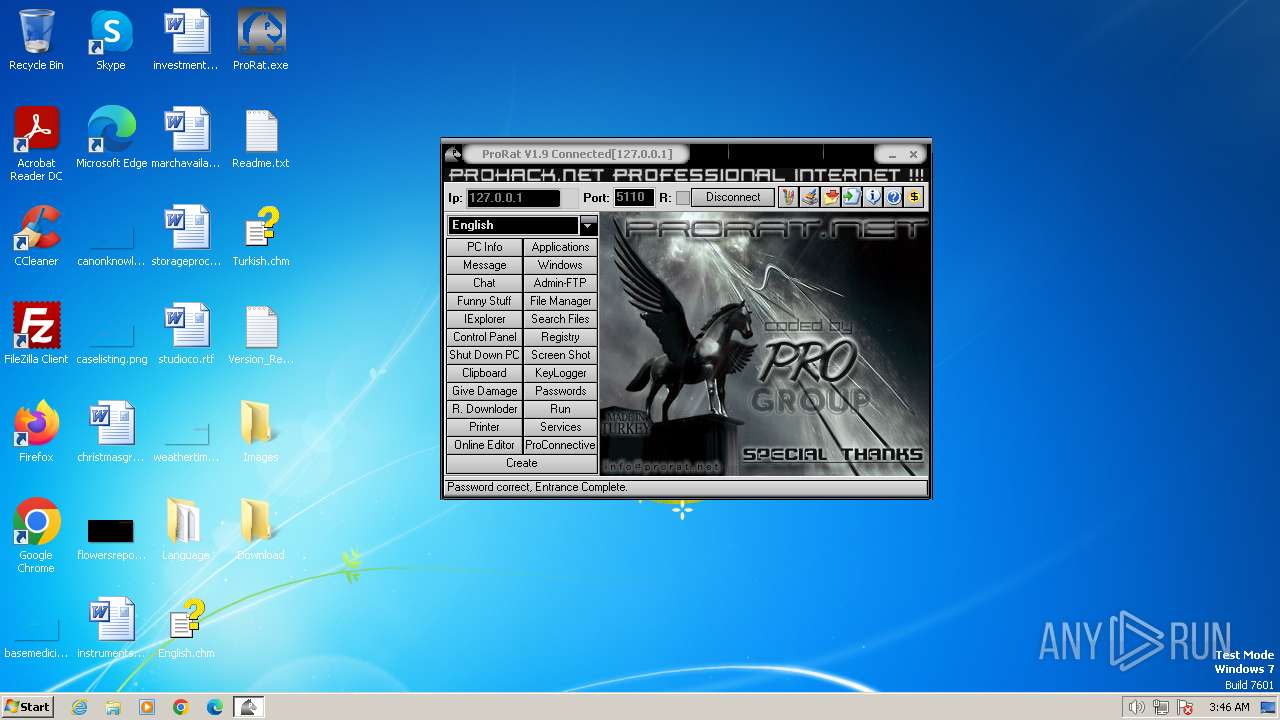Click the Funny Stuff button
Viewport: 1280px width, 720px height.
485,301
